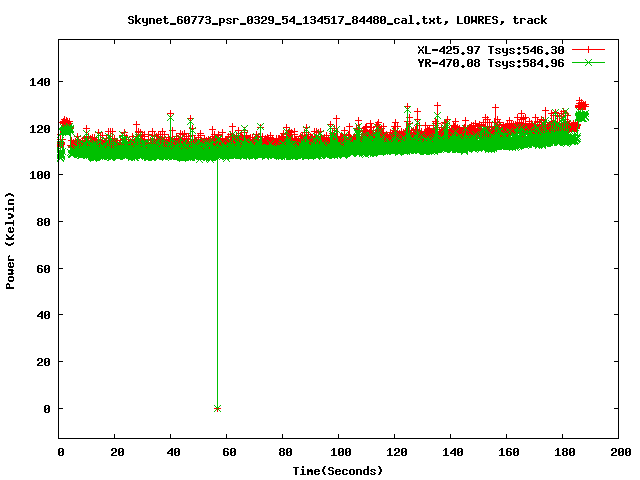Click the x-axis tick label 200
This screenshot has width=640, height=480.
pyautogui.click(x=620, y=452)
